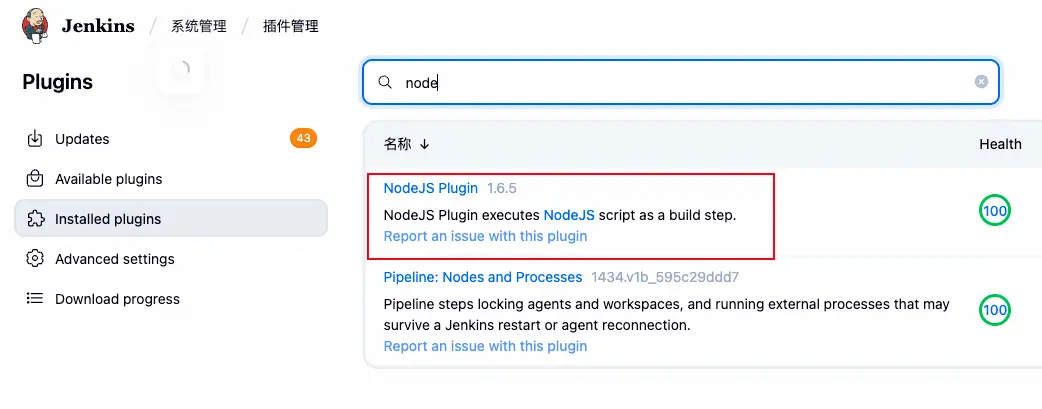This screenshot has width=1042, height=409.
Task: Click the Advanced settings gear icon
Action: coord(35,259)
